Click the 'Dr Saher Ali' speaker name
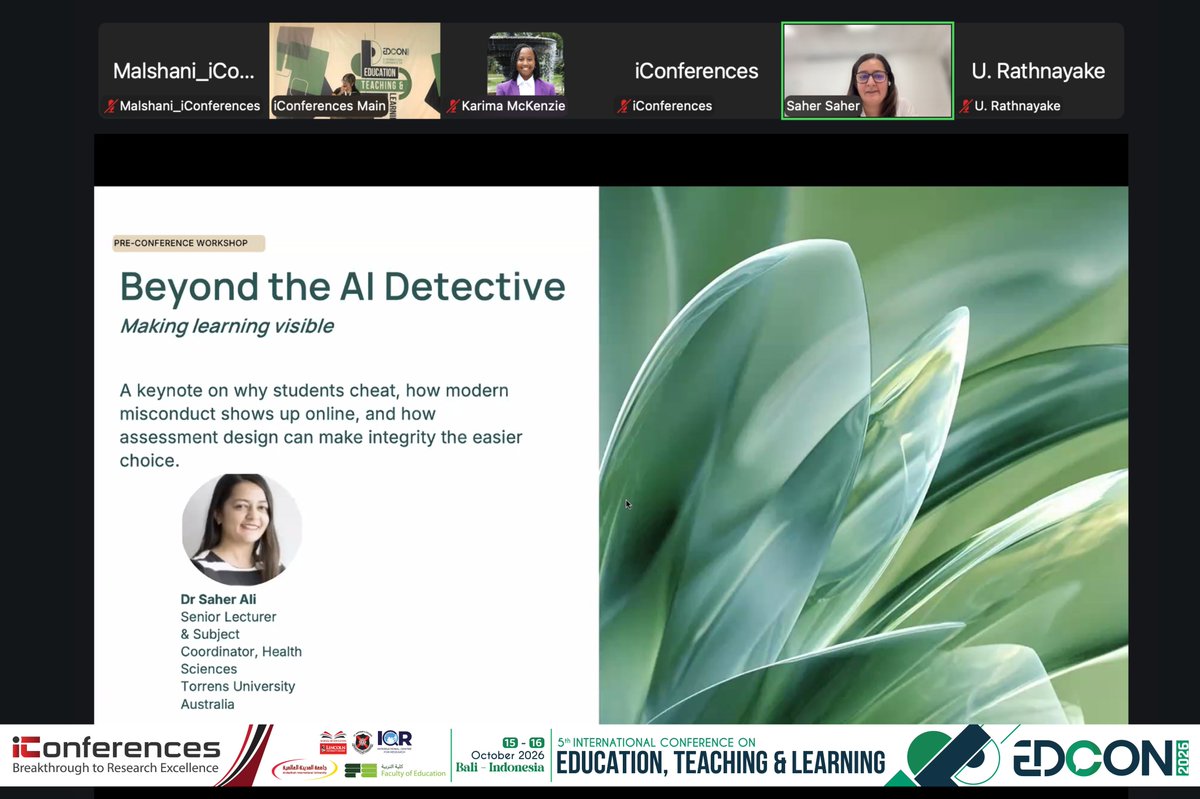 218,599
